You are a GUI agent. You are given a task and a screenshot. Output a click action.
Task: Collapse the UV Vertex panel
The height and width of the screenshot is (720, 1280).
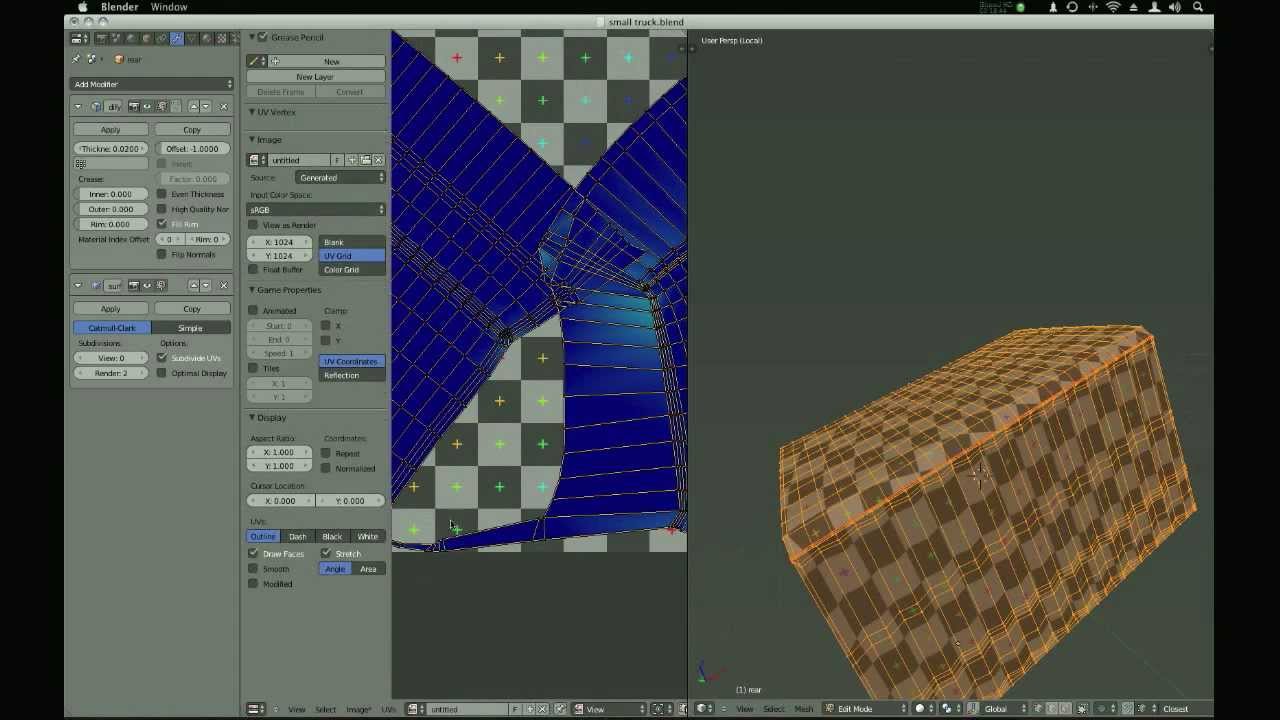[252, 112]
